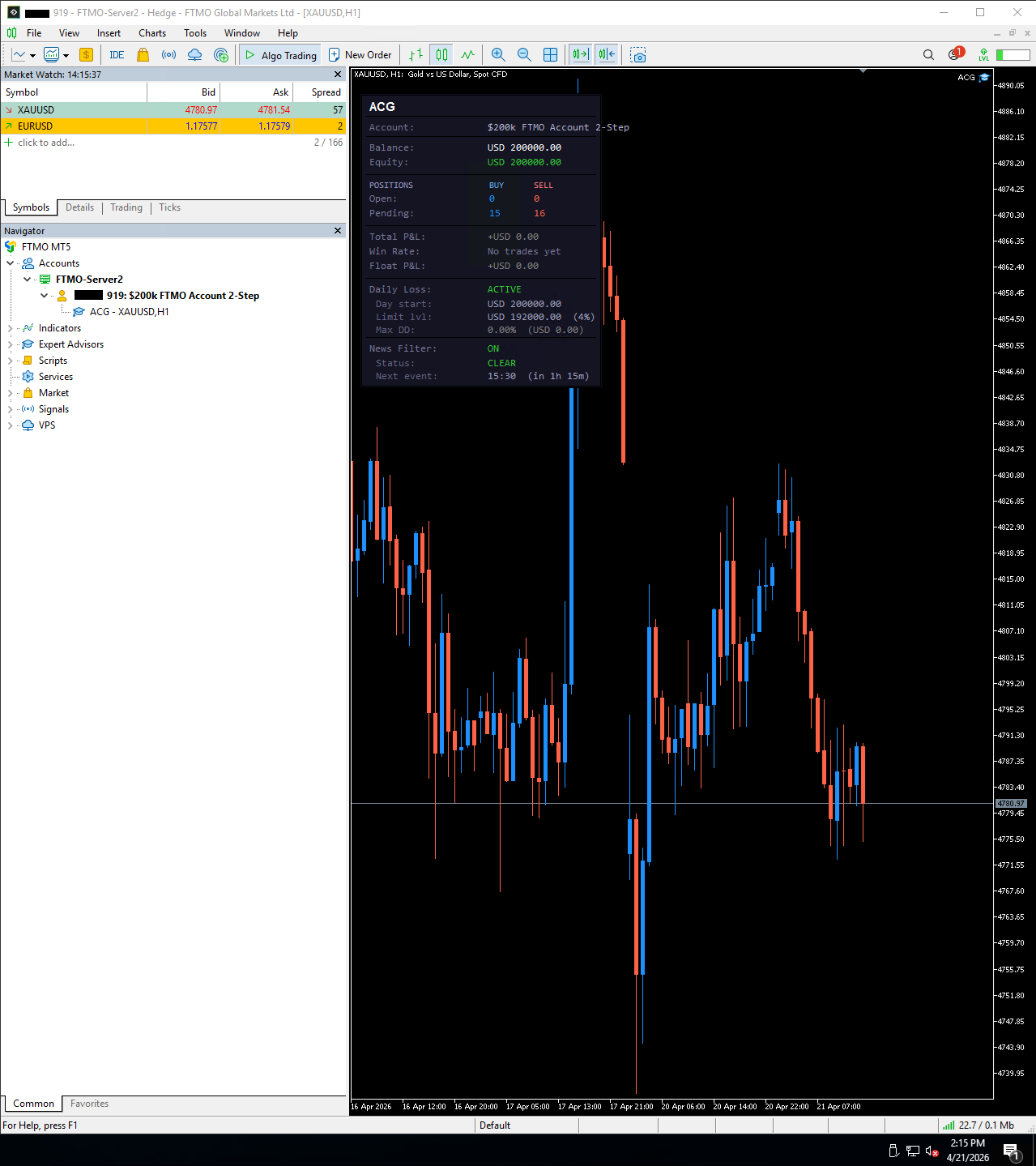Toggle chart shift from right border
The image size is (1036, 1166).
tap(606, 55)
